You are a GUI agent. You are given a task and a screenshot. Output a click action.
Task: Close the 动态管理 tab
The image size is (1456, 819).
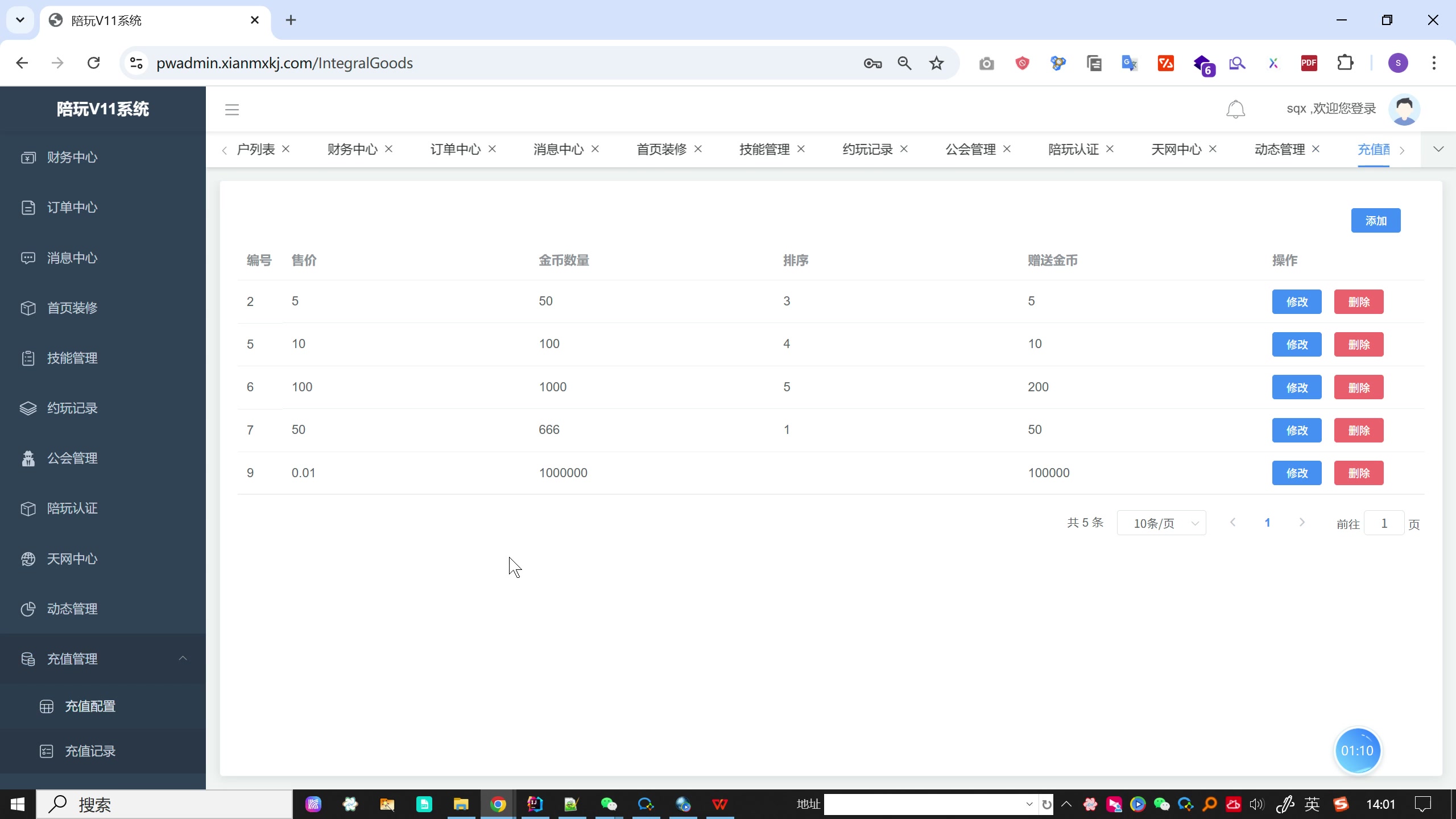point(1316,148)
